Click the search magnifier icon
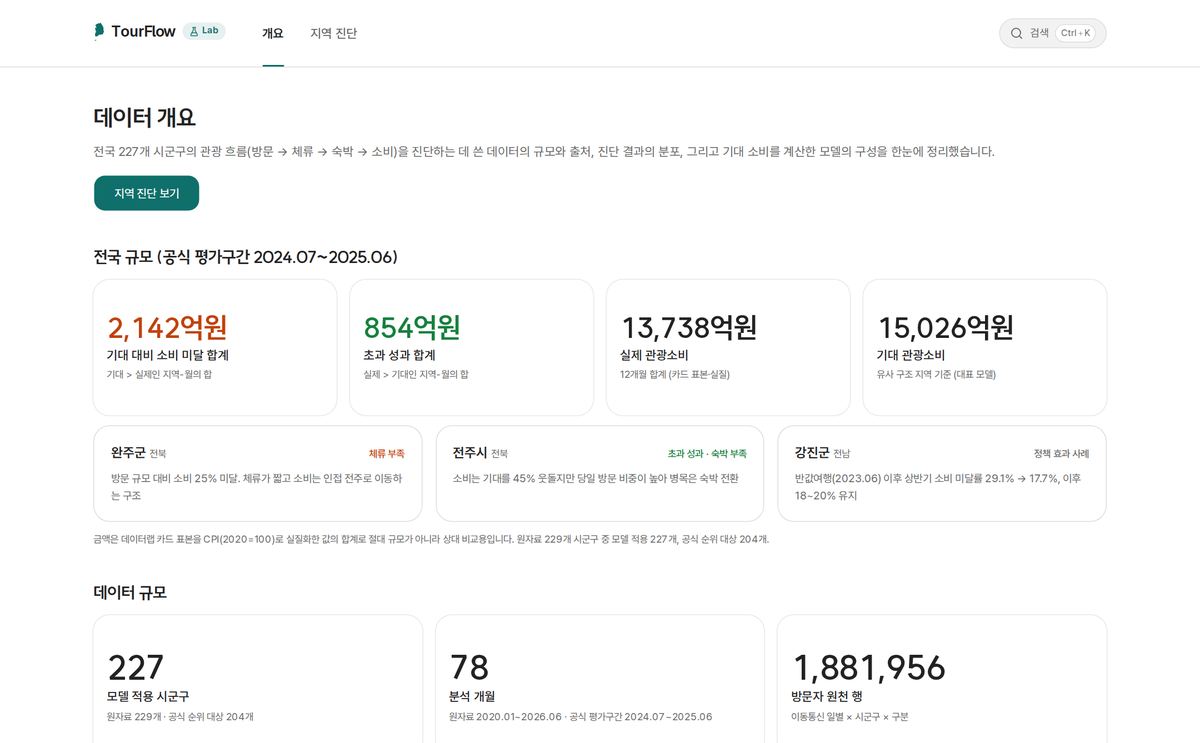The image size is (1200, 743). click(1017, 33)
